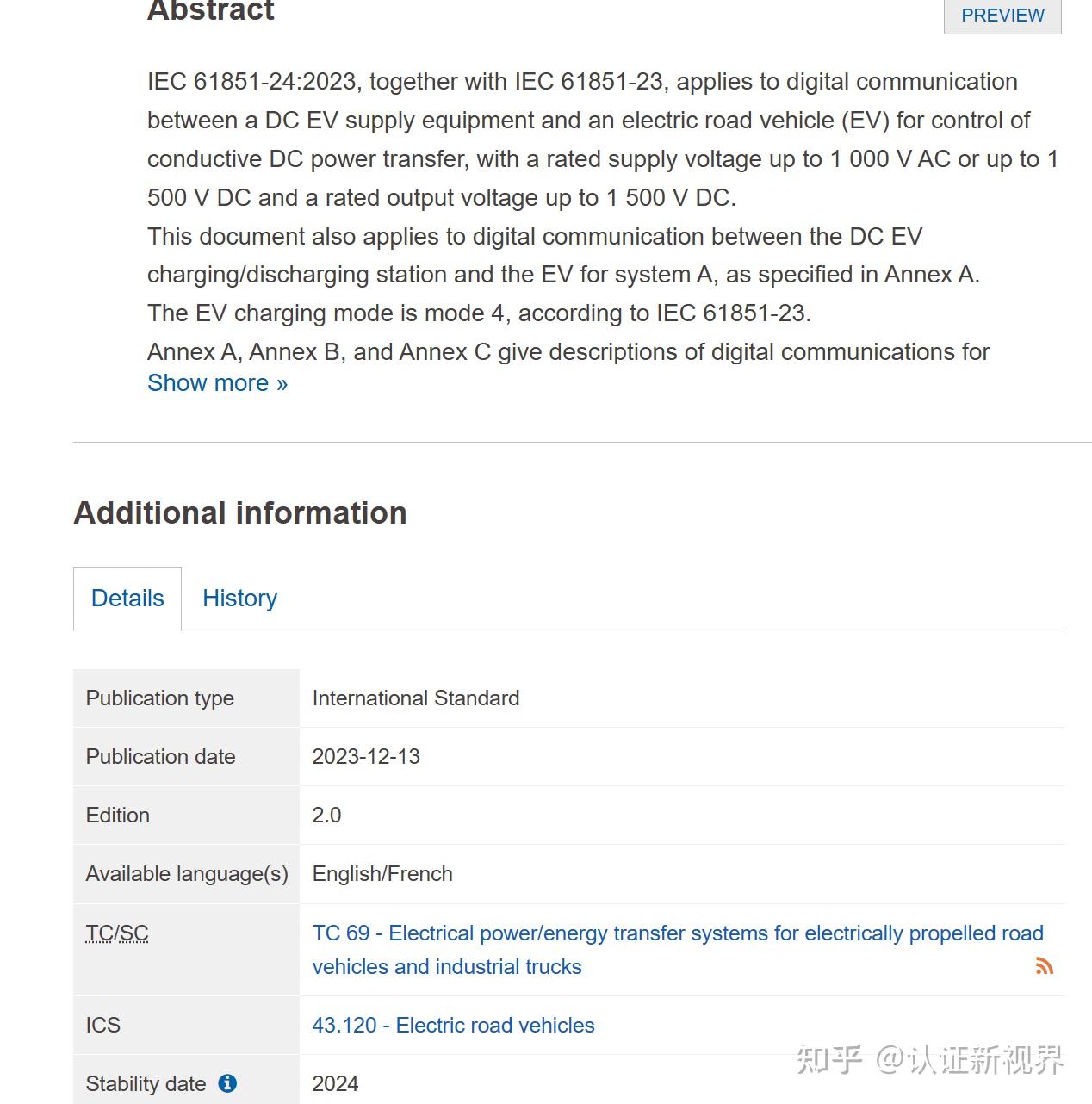Screen dimensions: 1092x1104
Task: Click the Edition value 2.0
Action: (326, 816)
